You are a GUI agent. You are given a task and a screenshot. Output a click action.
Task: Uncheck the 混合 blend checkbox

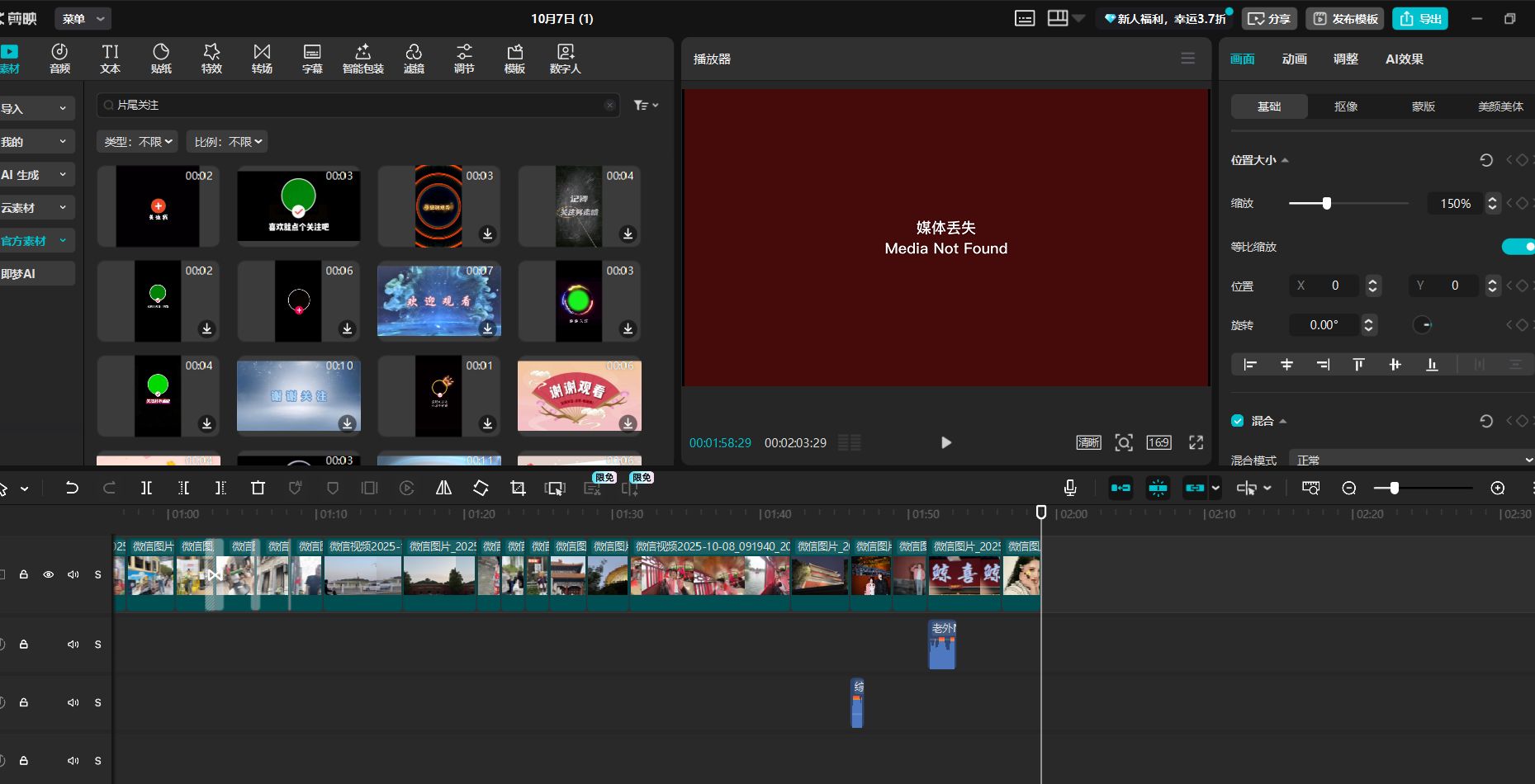pos(1237,421)
